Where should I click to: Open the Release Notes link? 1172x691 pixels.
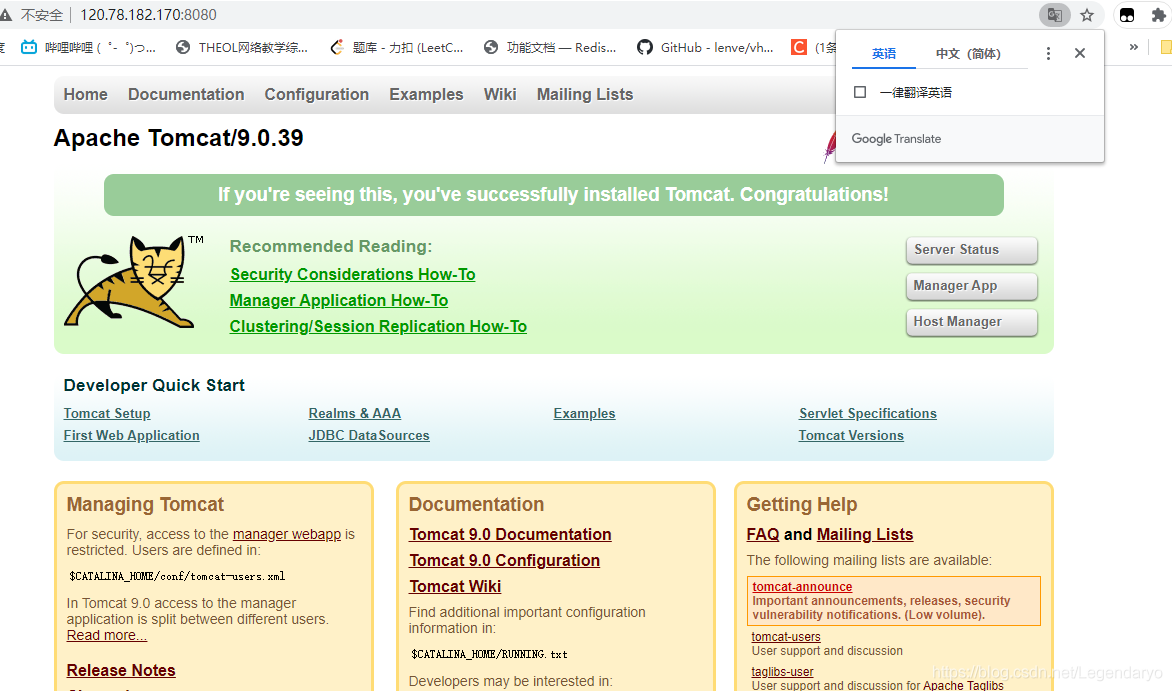click(x=121, y=670)
